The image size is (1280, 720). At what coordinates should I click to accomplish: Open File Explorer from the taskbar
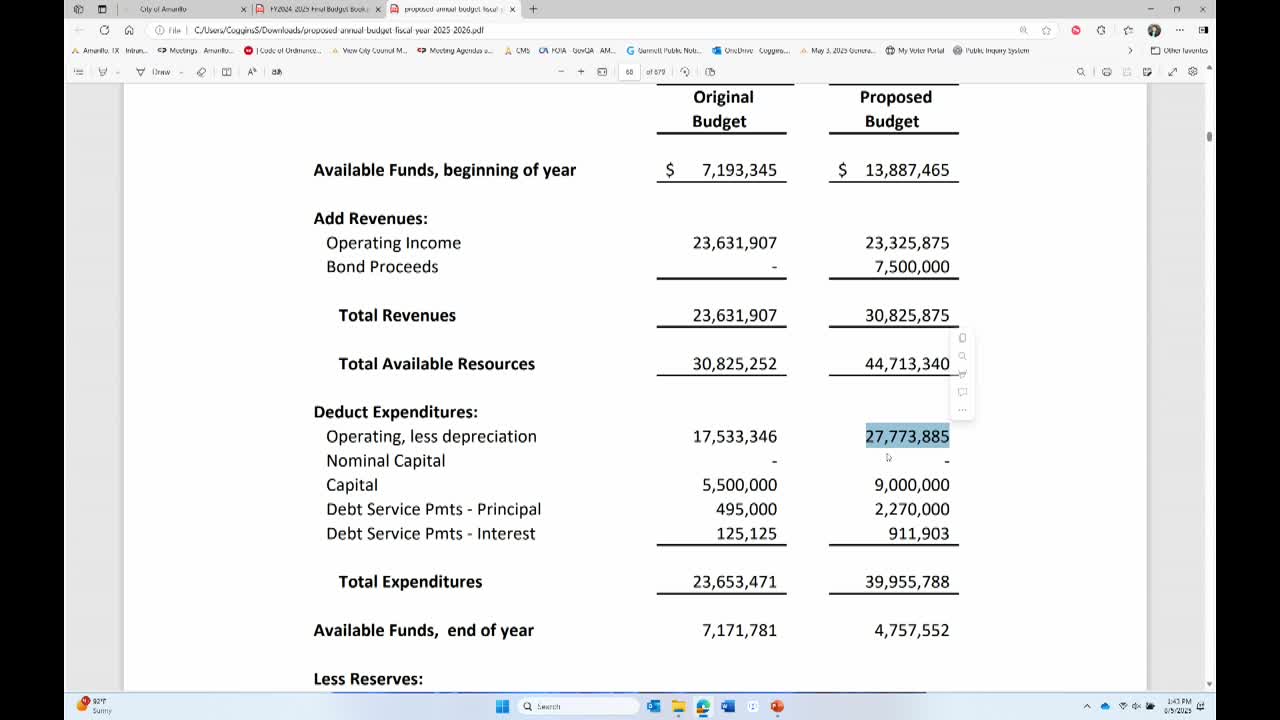point(678,706)
